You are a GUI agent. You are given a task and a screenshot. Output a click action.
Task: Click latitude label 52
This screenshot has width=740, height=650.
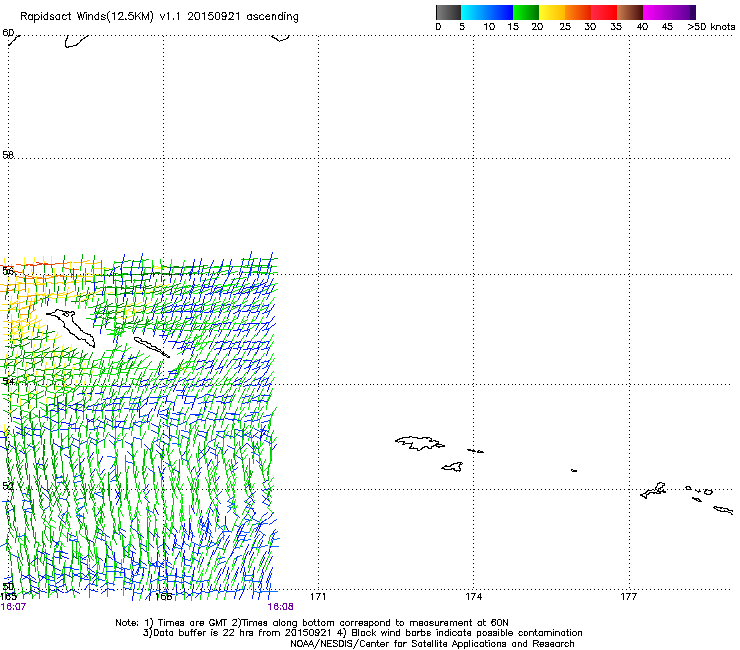8,486
